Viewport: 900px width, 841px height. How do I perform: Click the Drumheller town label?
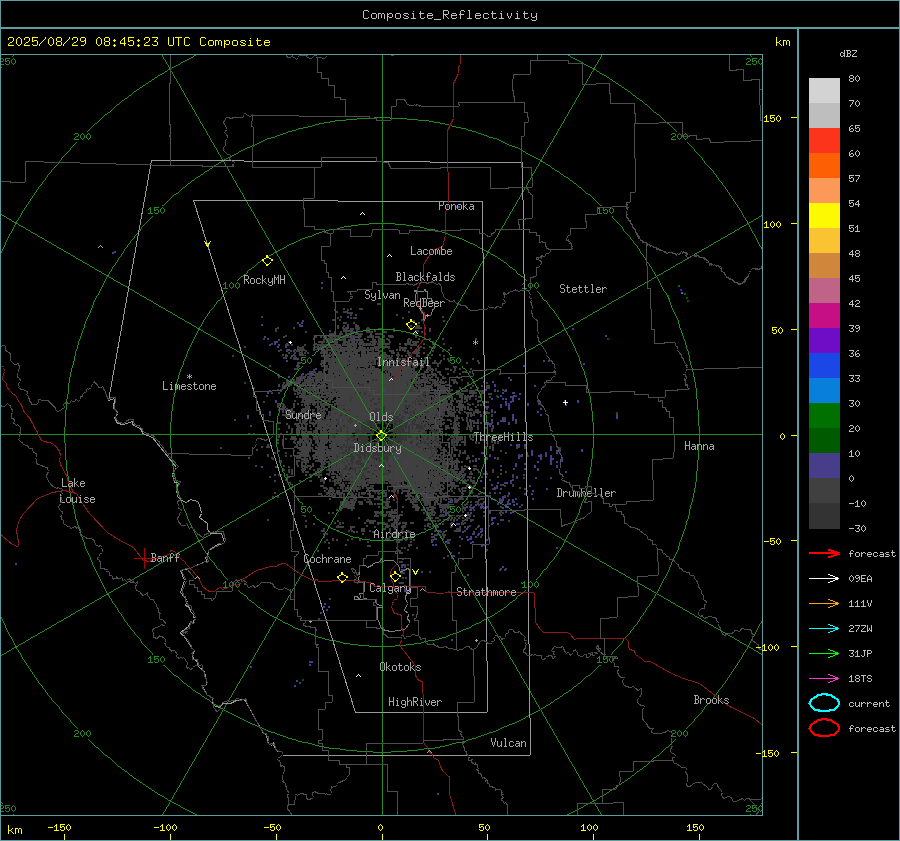coord(586,493)
